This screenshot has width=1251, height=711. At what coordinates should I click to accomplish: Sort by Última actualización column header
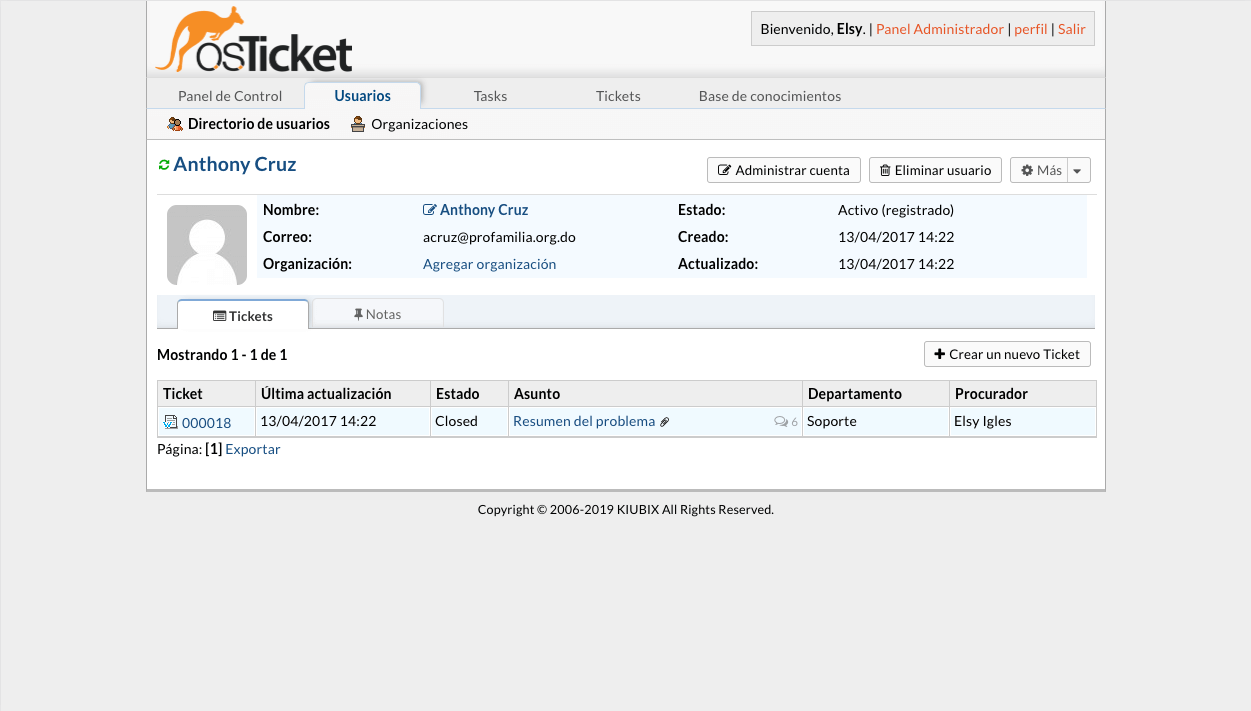pos(326,394)
